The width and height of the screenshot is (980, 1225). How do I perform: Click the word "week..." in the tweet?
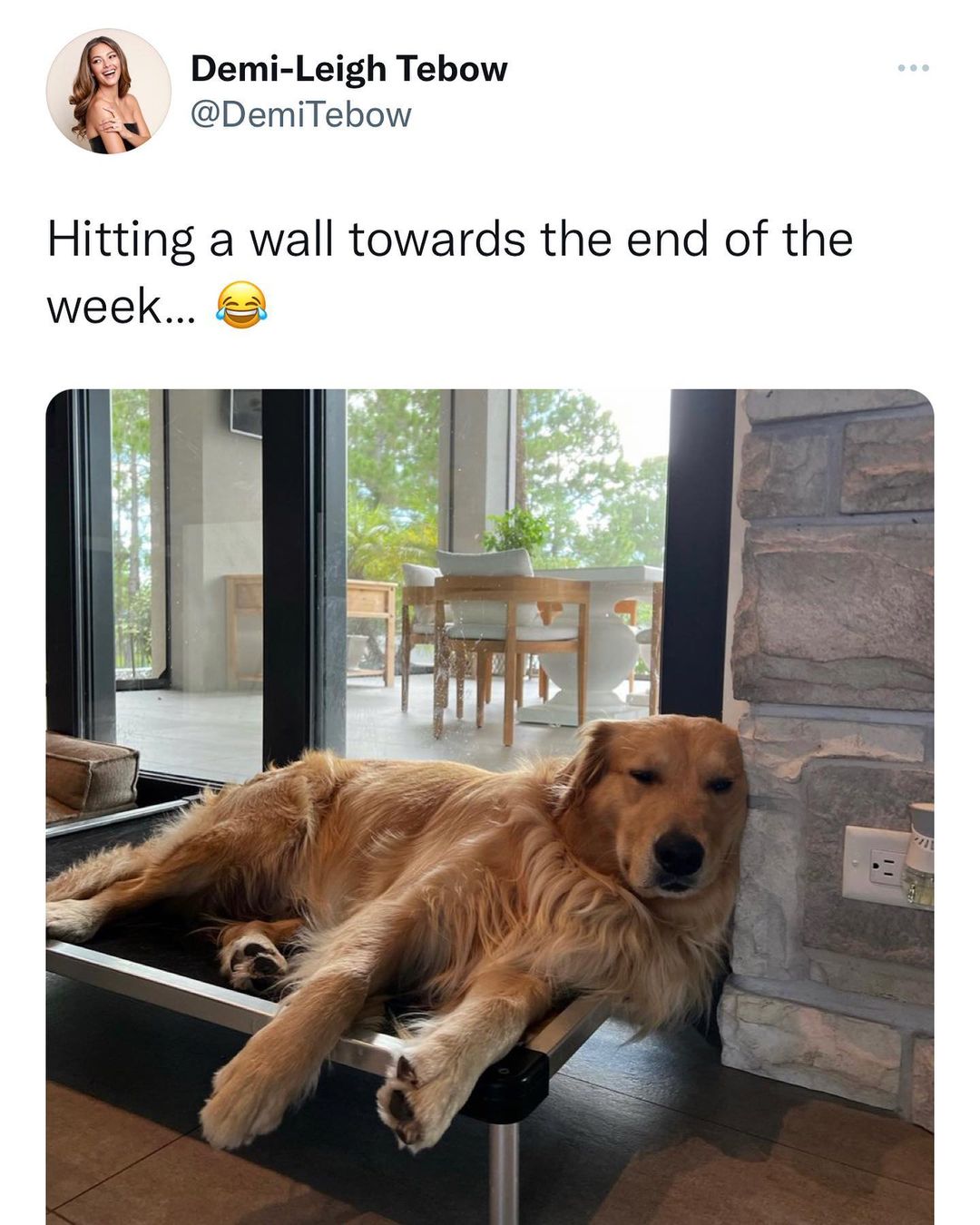[x=121, y=307]
